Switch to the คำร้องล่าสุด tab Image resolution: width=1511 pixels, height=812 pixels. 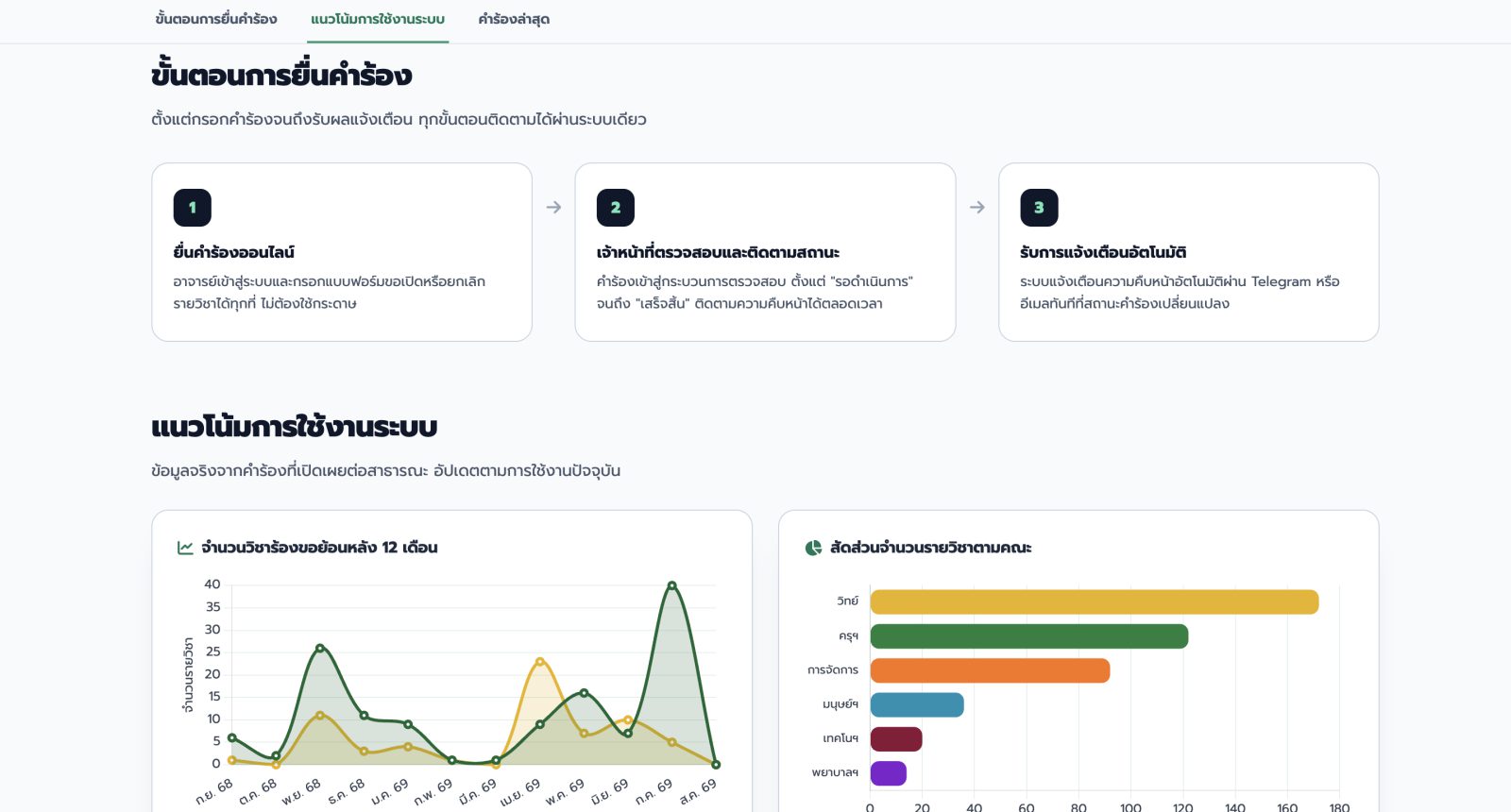coord(514,19)
